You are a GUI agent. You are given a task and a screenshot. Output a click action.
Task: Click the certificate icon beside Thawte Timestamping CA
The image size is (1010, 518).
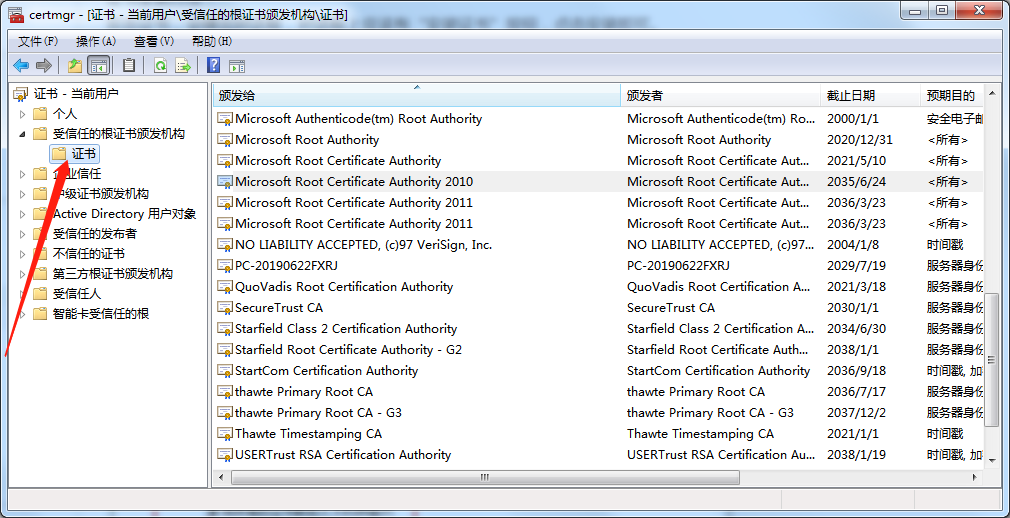pyautogui.click(x=225, y=434)
